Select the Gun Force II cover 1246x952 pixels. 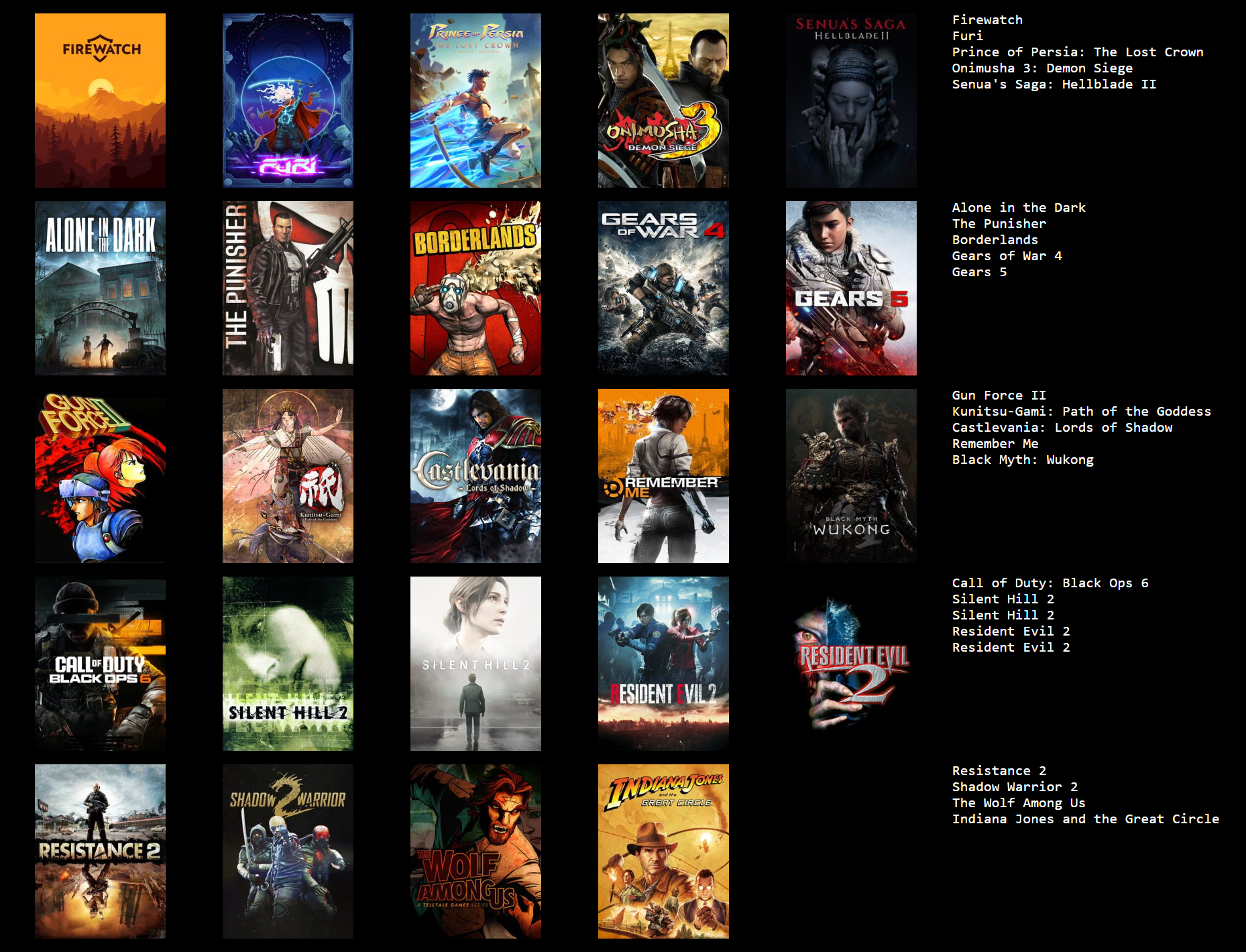click(100, 476)
